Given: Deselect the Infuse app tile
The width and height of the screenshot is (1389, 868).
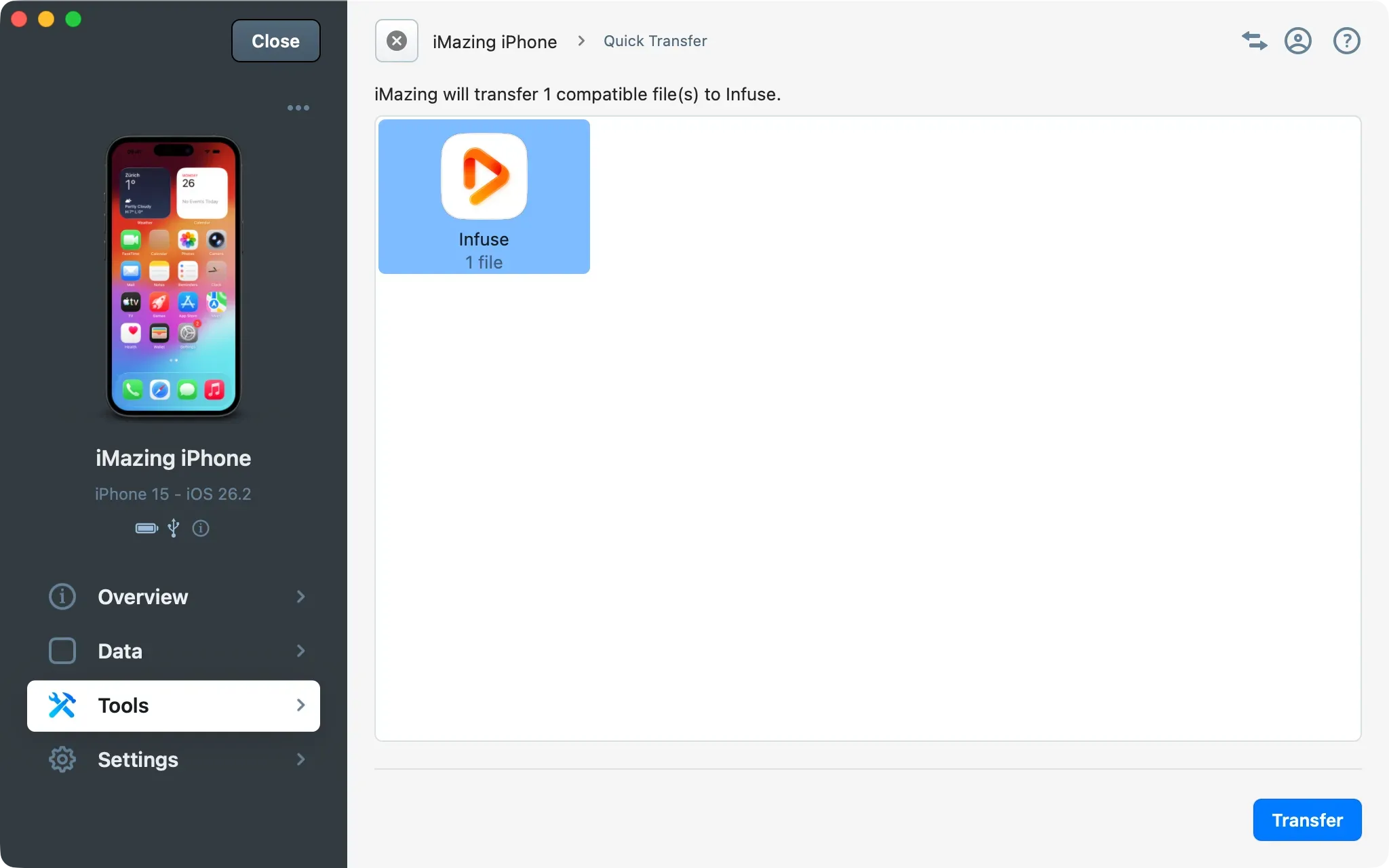Looking at the screenshot, I should click(x=483, y=197).
